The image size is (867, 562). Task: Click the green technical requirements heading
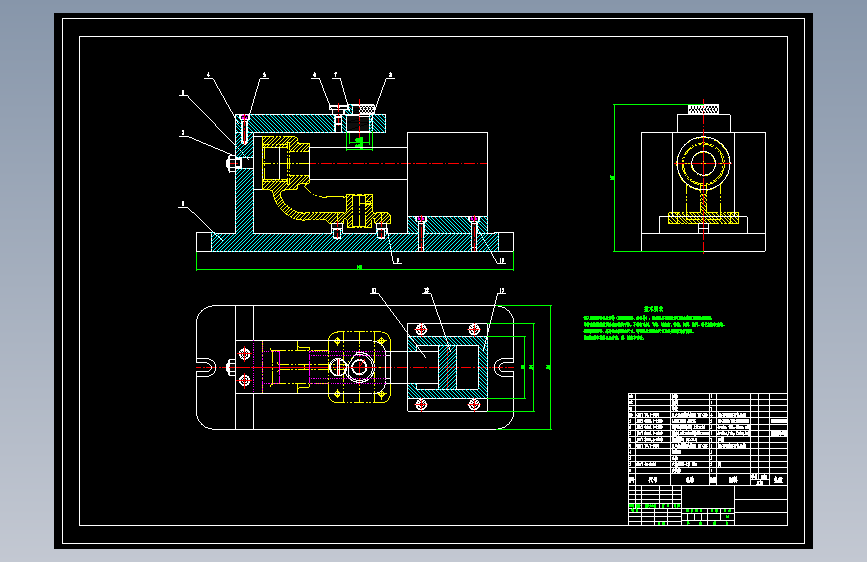pos(653,309)
